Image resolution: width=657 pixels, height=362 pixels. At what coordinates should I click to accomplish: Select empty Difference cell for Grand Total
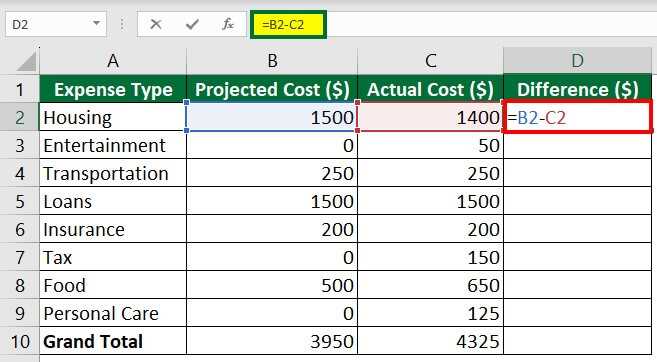[577, 341]
